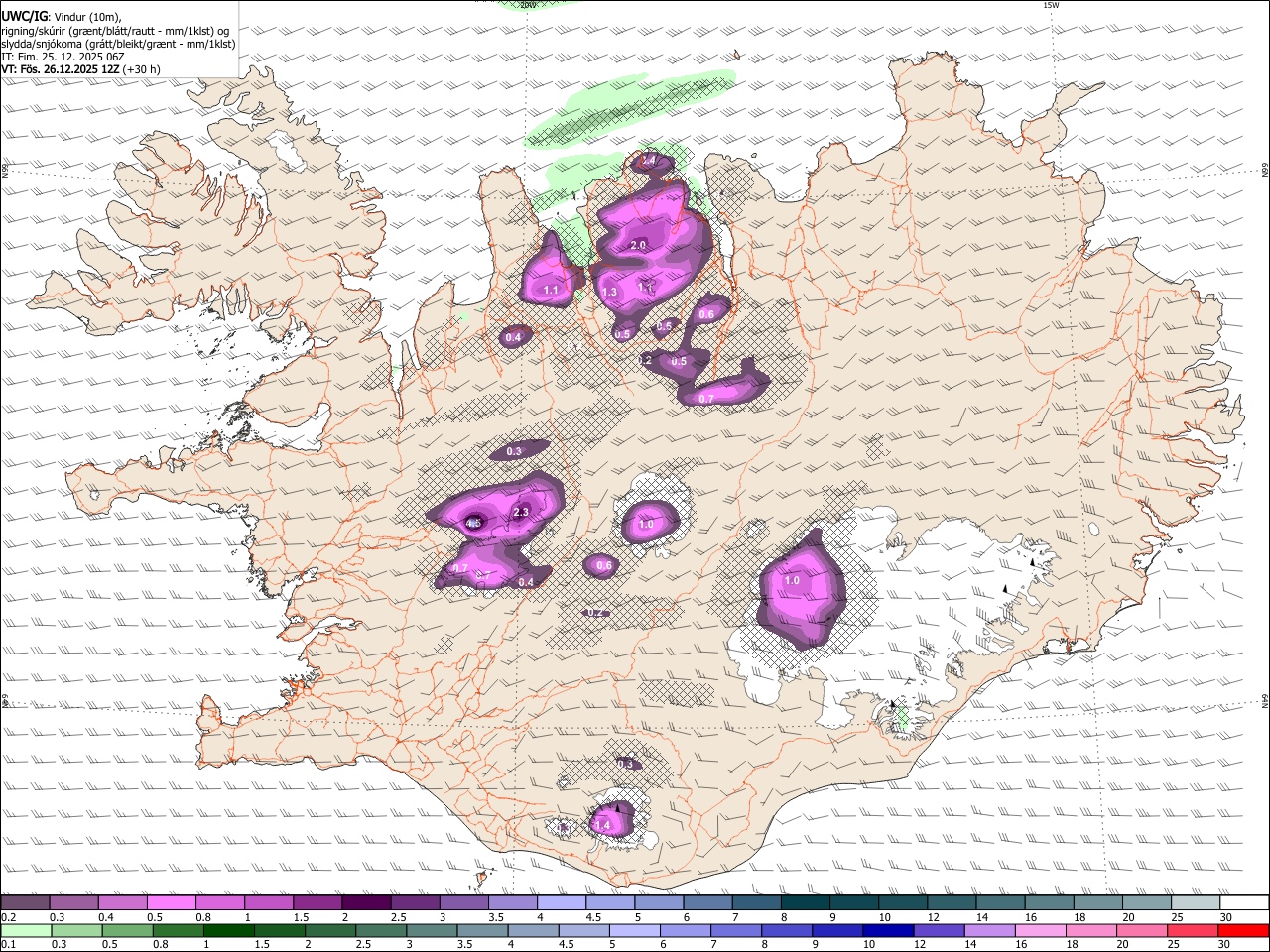Select the reddish 25 swatch, bottom legend
This screenshot has height=952, width=1270.
tap(1193, 930)
